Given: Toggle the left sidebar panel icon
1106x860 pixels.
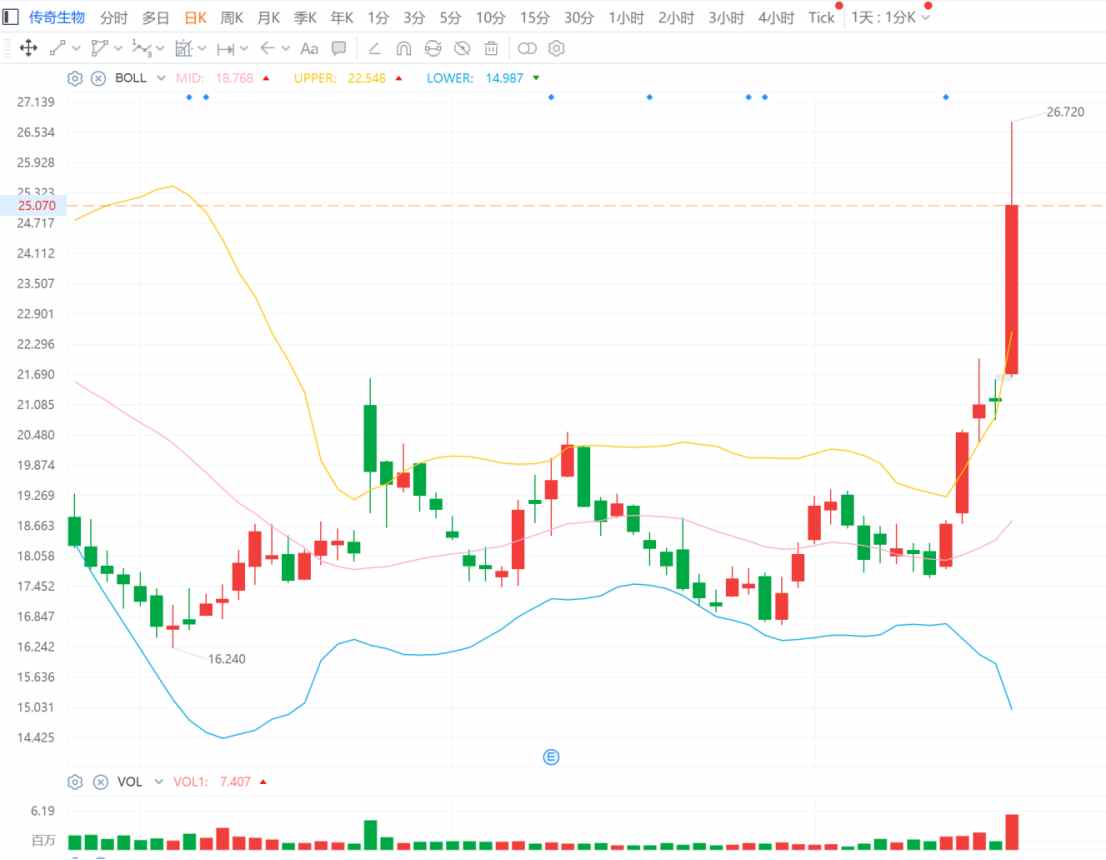Looking at the screenshot, I should pos(10,17).
